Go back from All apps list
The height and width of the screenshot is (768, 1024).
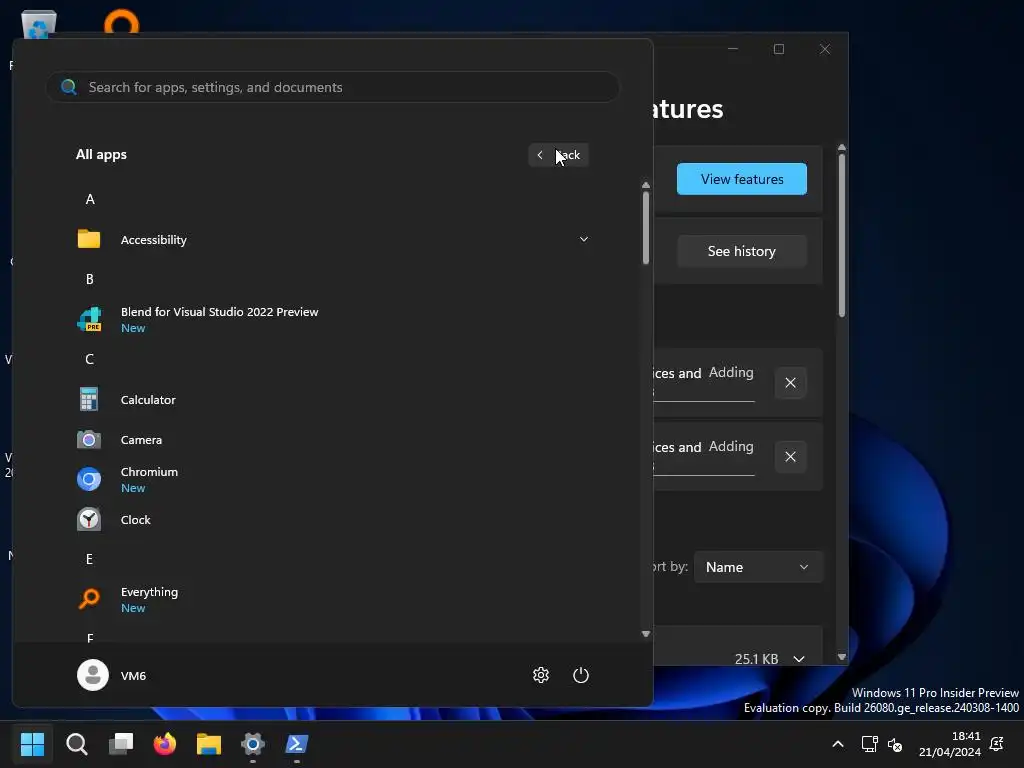(x=558, y=155)
